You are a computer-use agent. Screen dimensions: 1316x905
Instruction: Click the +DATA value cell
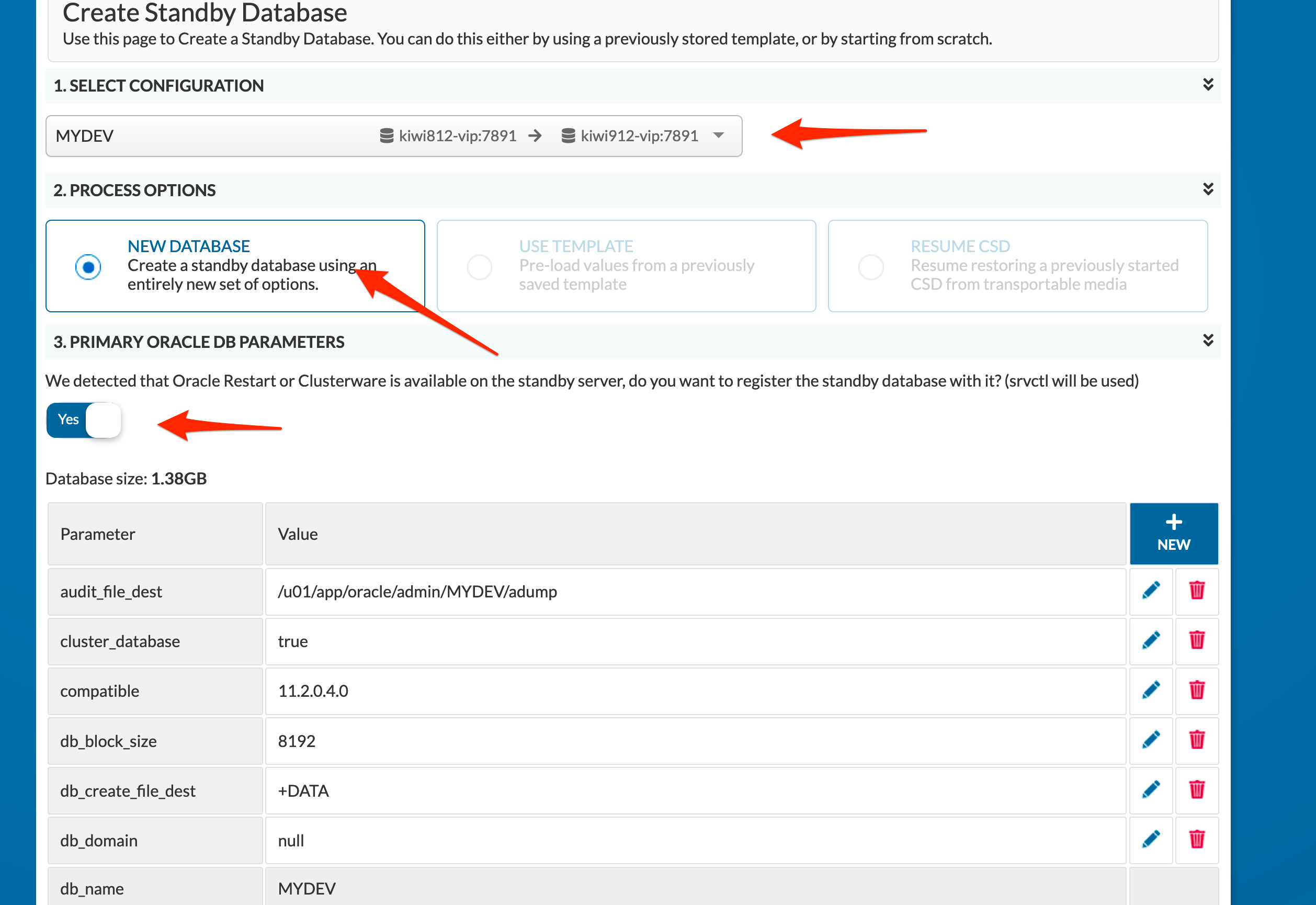coord(695,790)
